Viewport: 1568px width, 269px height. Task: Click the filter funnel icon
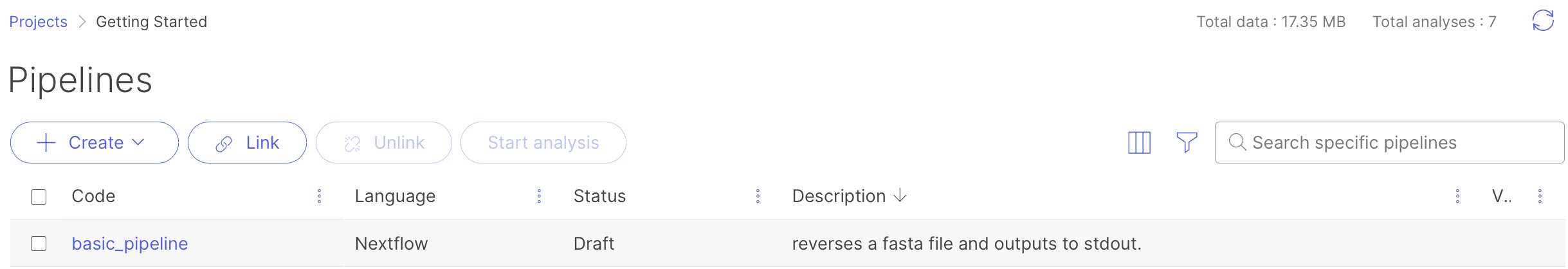1186,142
